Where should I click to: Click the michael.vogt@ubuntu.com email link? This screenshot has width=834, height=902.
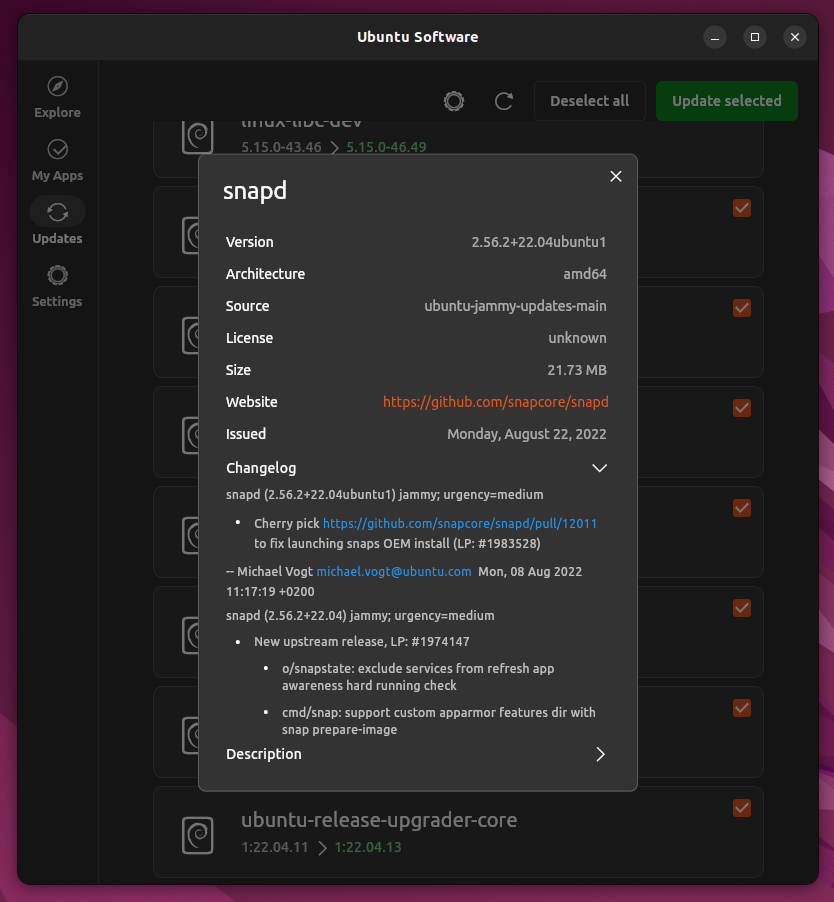pyautogui.click(x=394, y=572)
